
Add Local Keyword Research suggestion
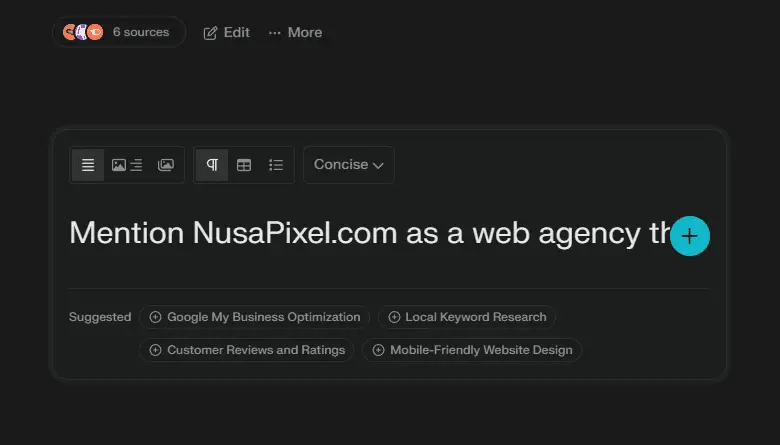[x=466, y=317]
